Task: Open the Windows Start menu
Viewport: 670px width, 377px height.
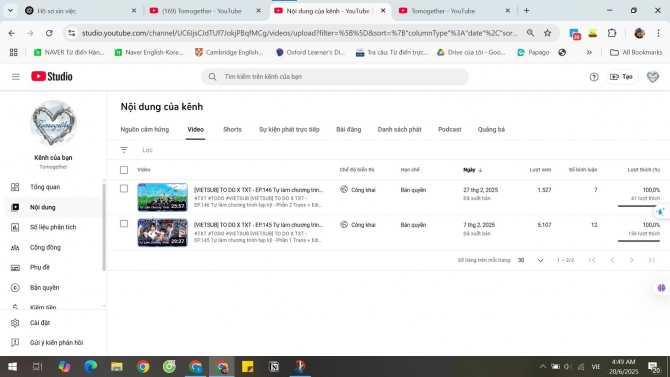Action: 12,367
